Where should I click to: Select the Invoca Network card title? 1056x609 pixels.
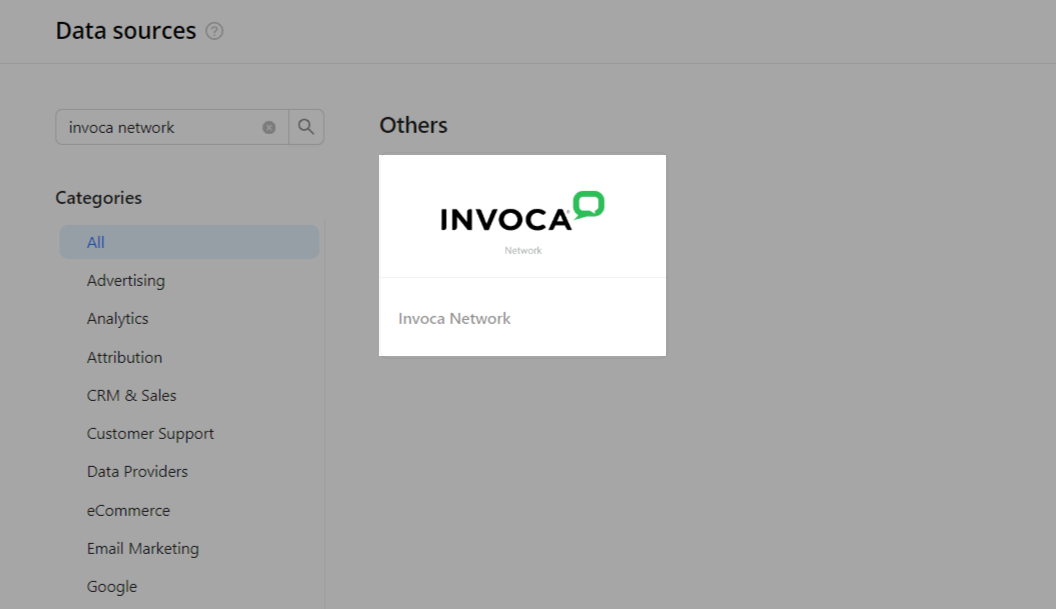[x=455, y=319]
